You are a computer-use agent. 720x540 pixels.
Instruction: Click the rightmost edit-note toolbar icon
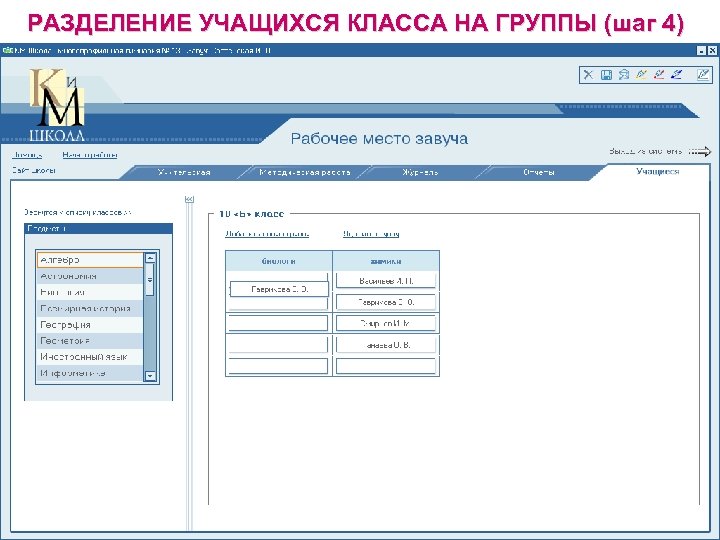pos(703,74)
